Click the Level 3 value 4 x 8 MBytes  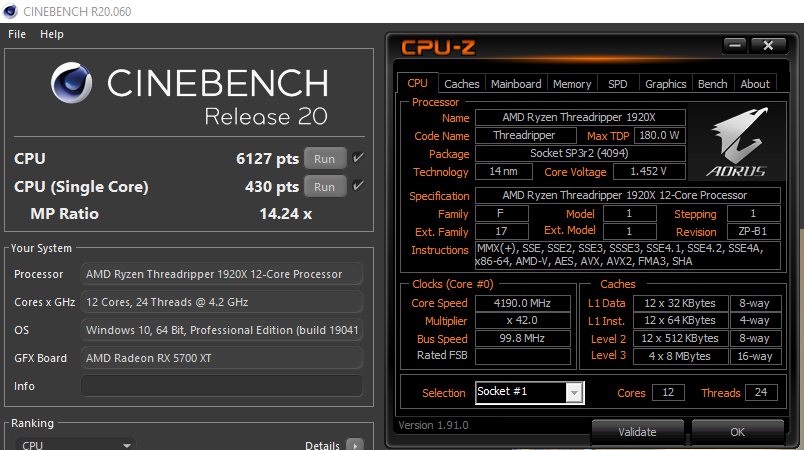point(680,356)
